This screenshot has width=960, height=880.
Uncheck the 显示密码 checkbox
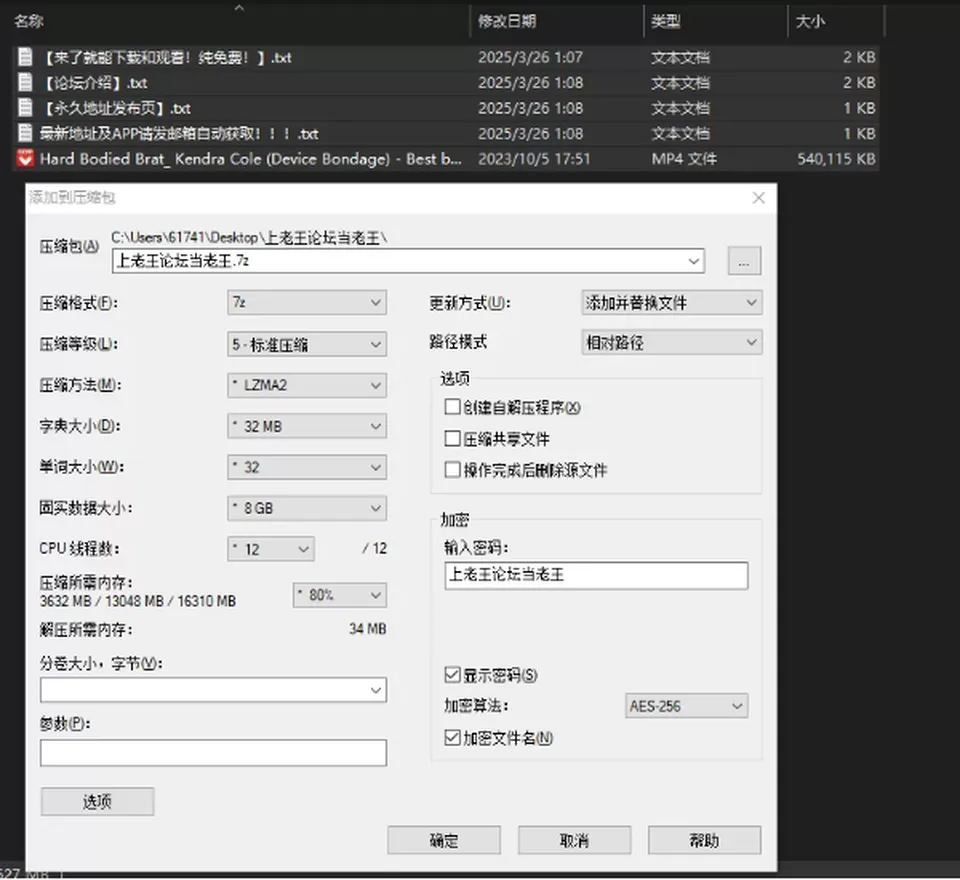(452, 675)
